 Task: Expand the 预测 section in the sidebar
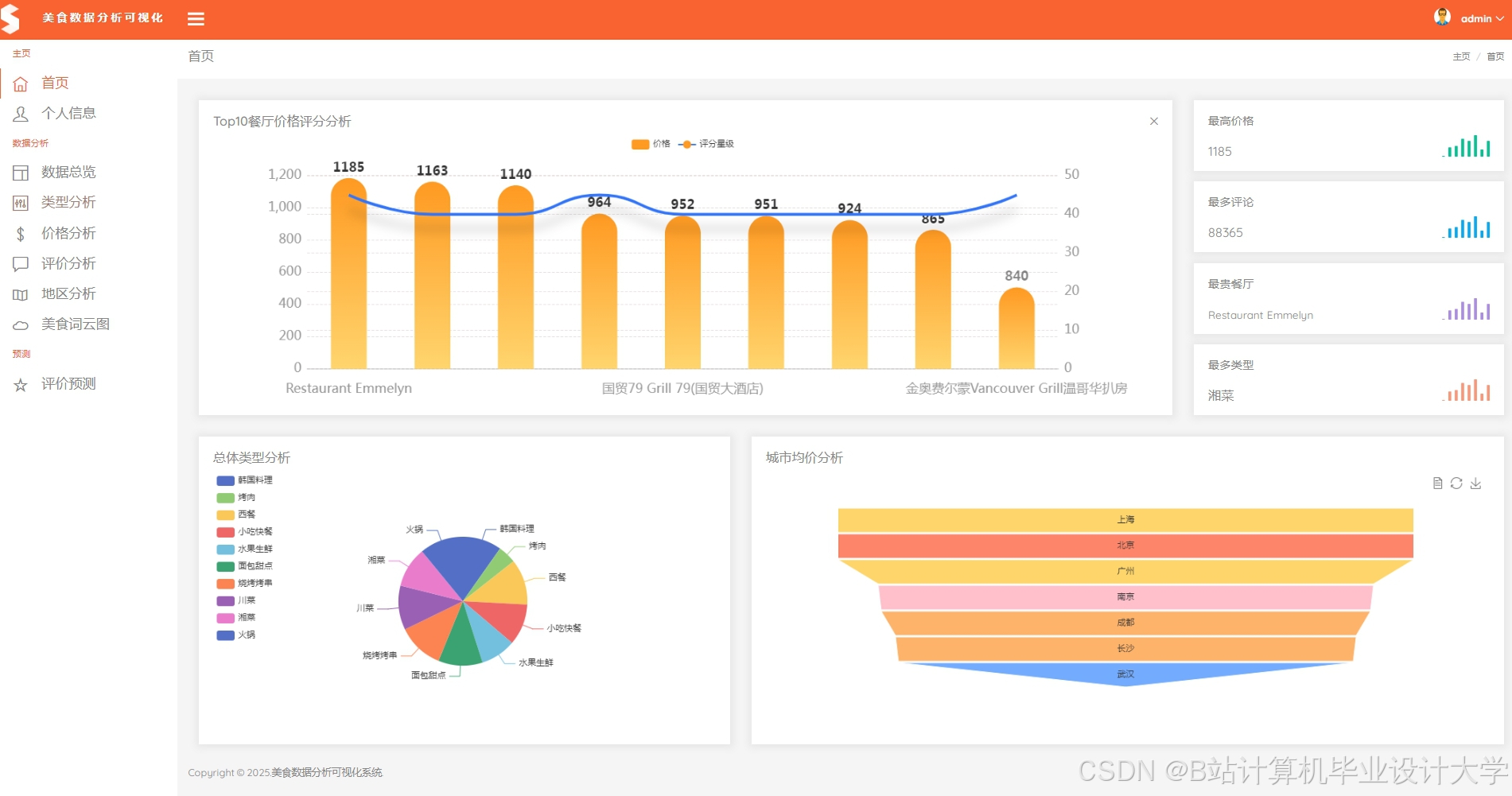click(x=21, y=354)
